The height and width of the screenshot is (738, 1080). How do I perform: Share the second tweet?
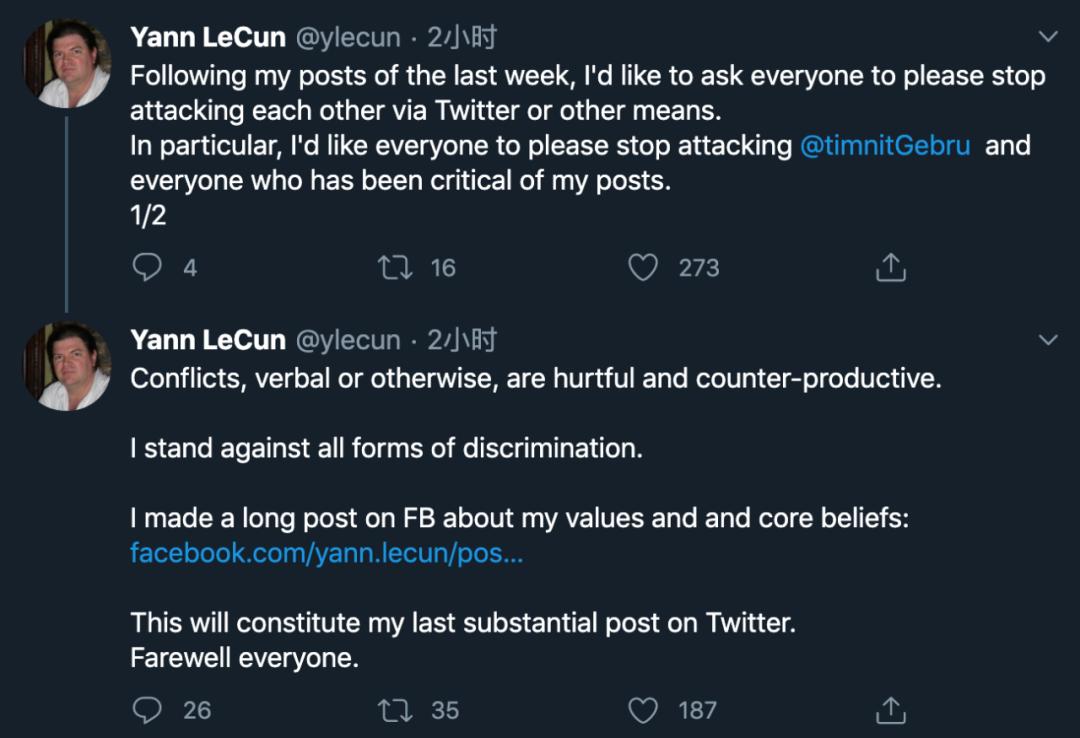(x=890, y=710)
